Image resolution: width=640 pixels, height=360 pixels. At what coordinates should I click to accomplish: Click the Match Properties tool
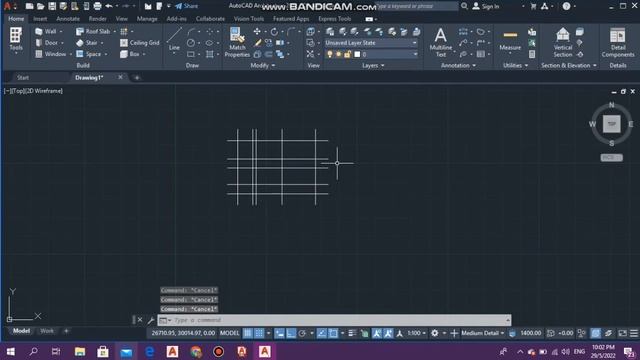237,42
